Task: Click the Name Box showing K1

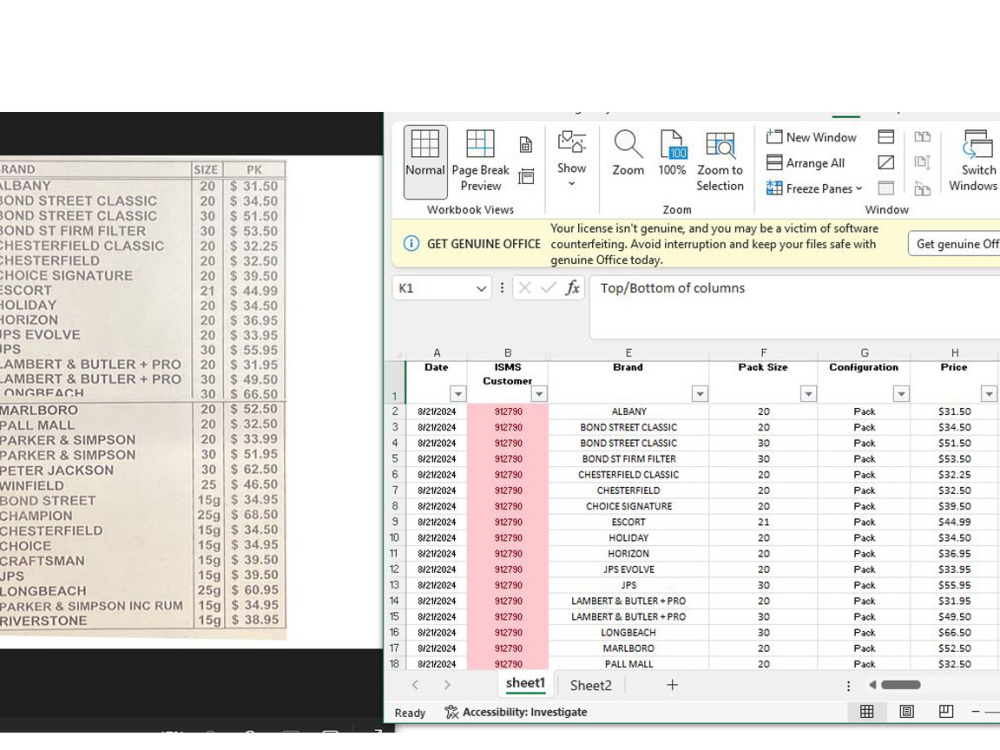Action: 434,288
